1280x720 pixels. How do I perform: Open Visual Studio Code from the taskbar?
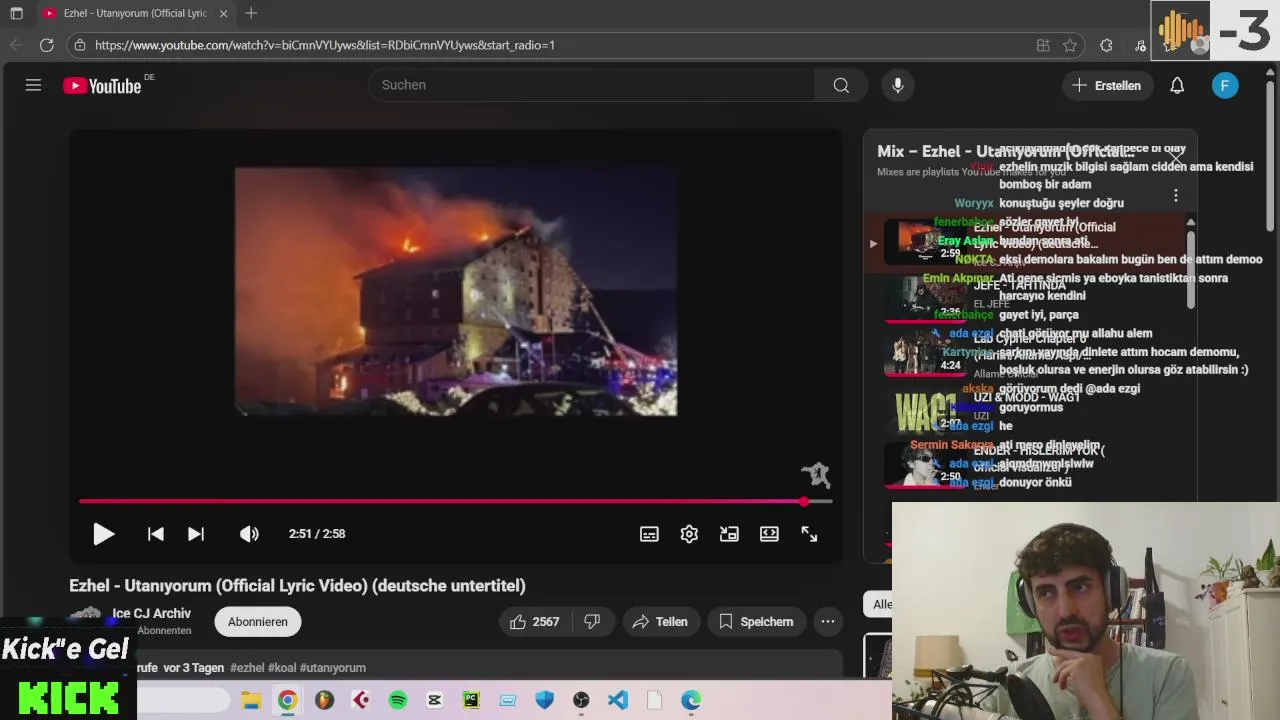click(x=618, y=700)
